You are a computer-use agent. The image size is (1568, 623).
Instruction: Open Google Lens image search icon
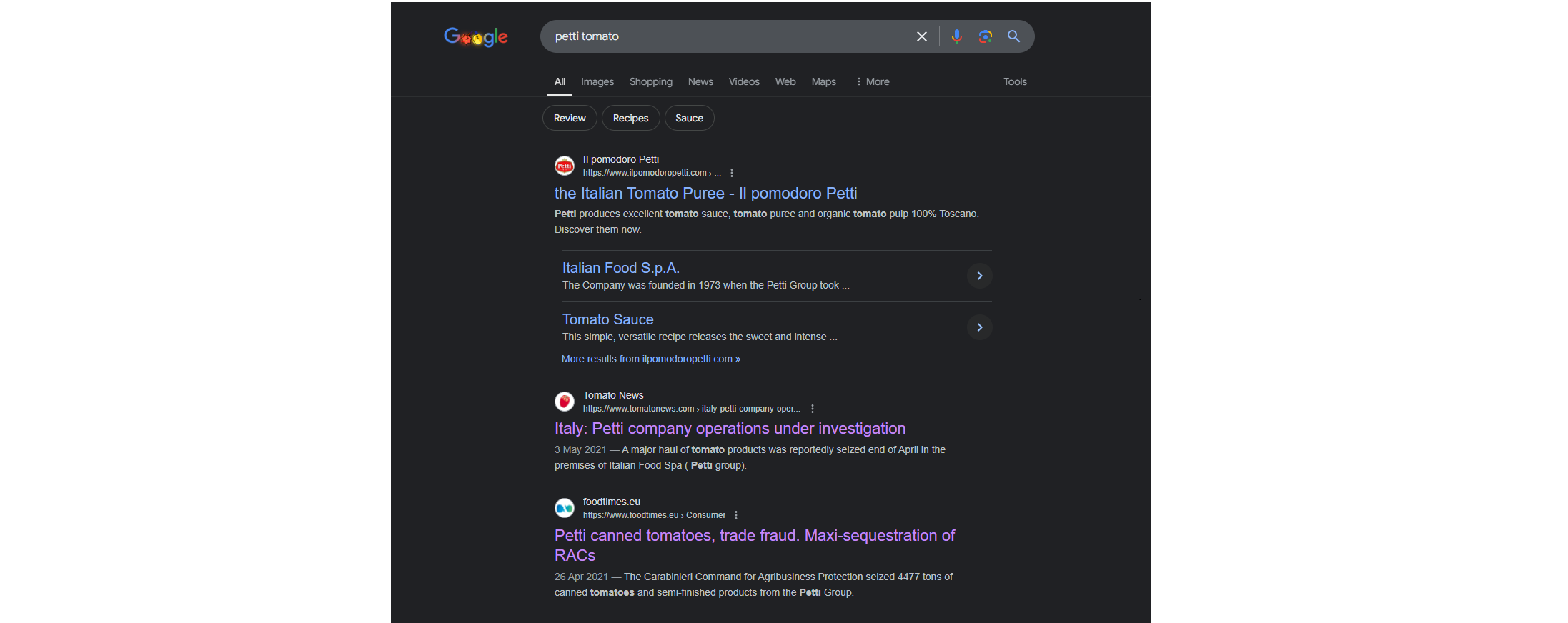coord(986,36)
